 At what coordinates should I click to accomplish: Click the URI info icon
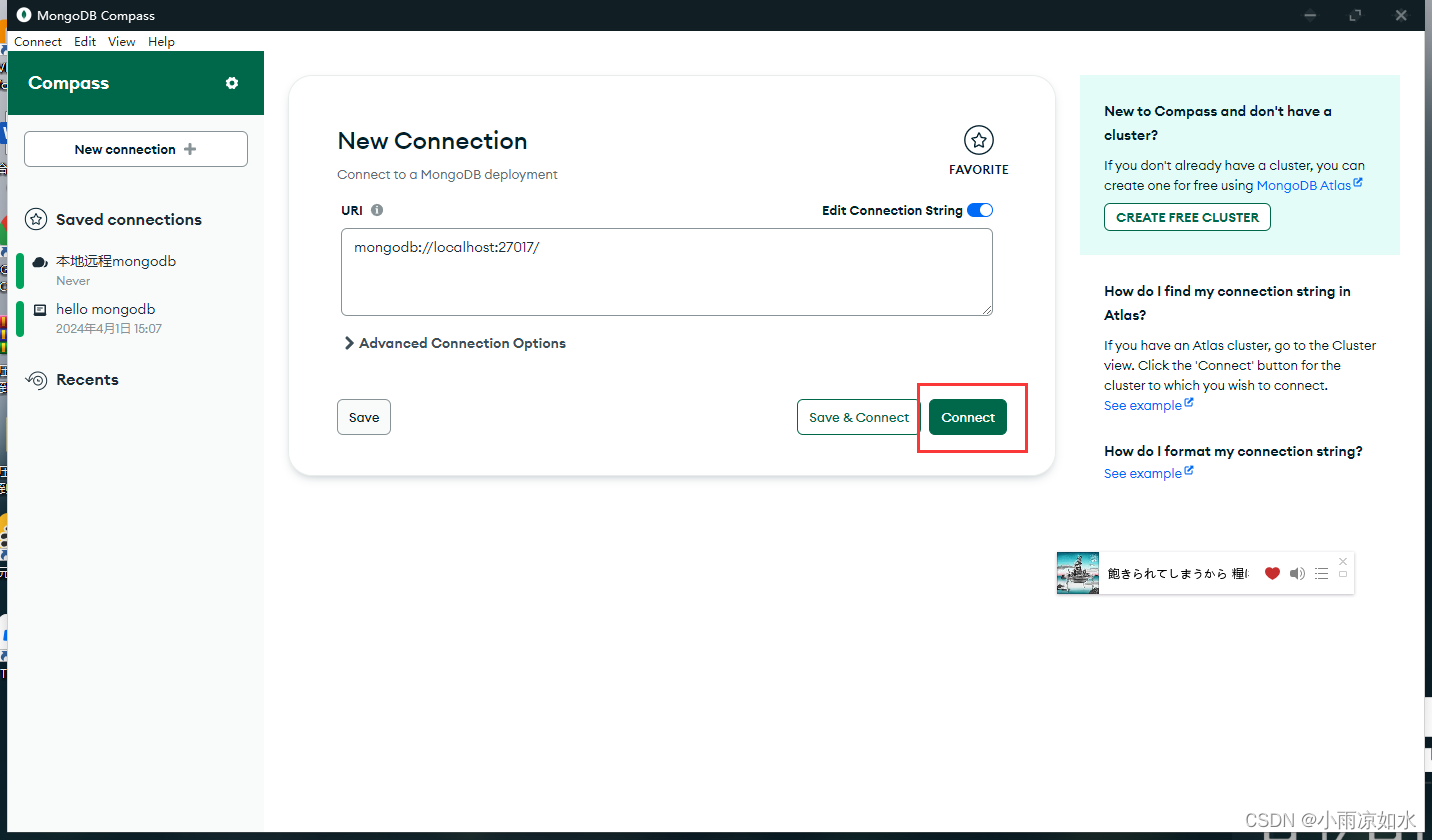pos(377,210)
